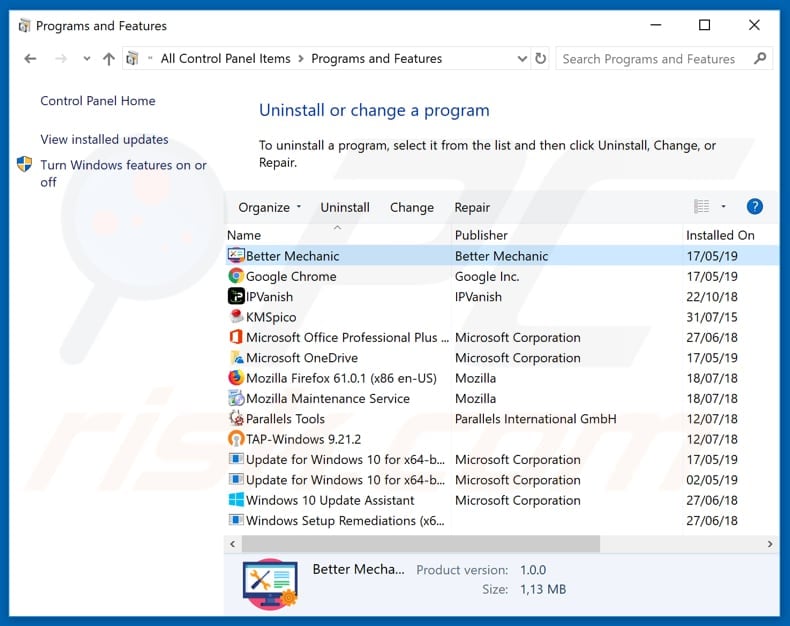Select the Google Chrome program name
790x626 pixels.
[291, 276]
